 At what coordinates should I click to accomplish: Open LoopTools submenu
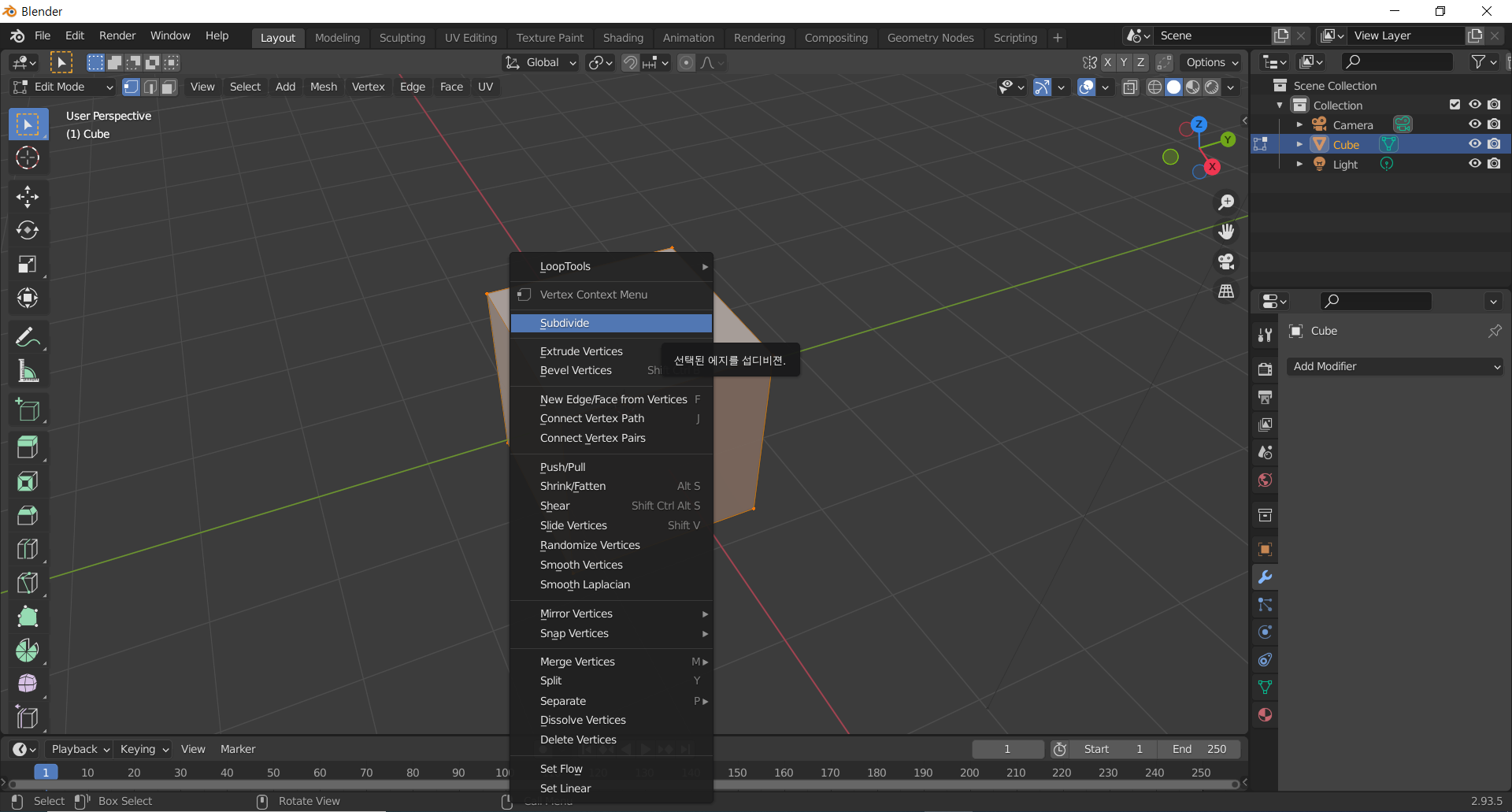coord(611,266)
